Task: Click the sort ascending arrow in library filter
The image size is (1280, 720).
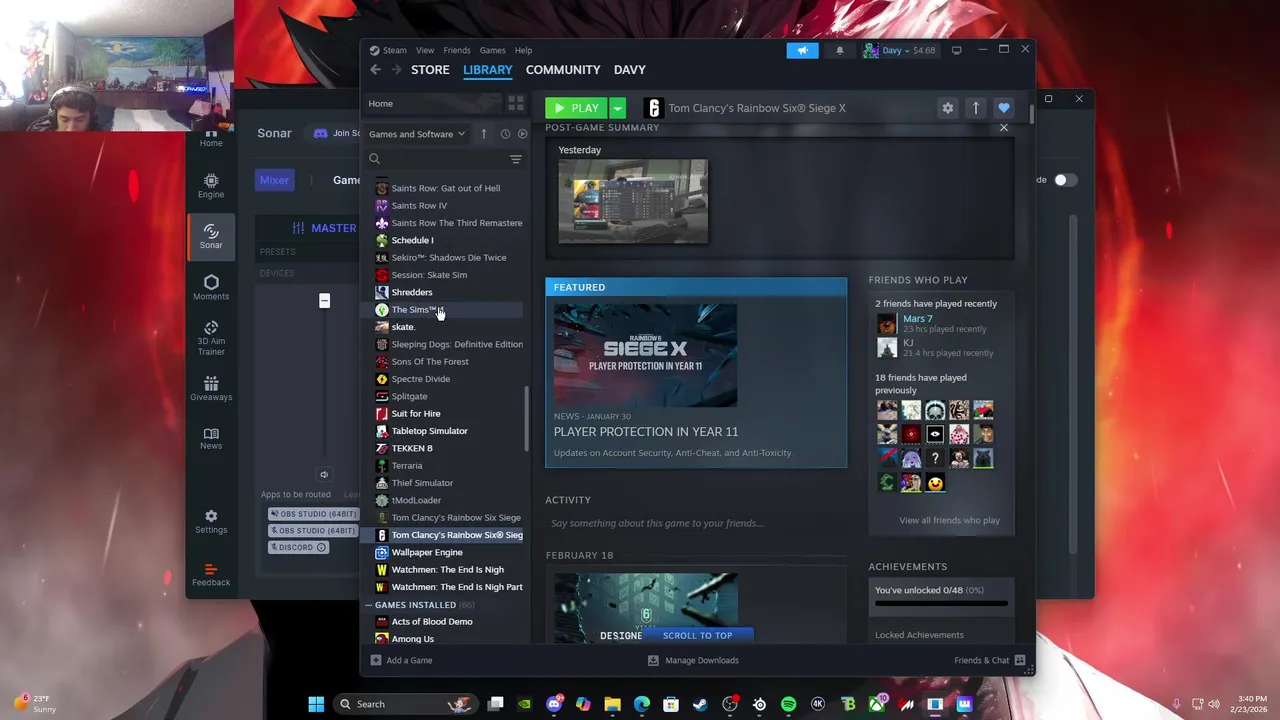Action: tap(483, 134)
